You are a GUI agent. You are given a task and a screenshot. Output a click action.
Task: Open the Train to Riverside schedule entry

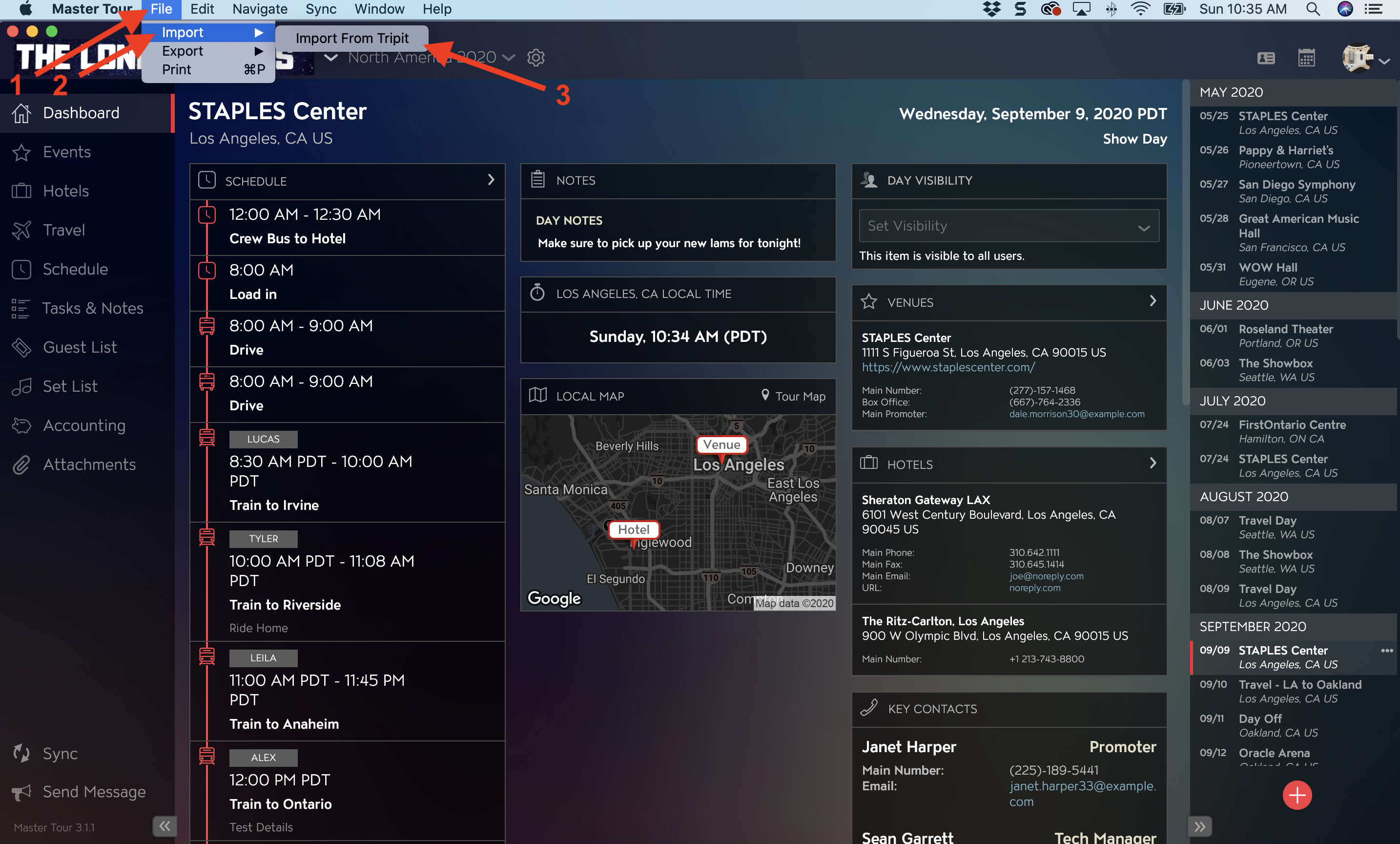tap(347, 582)
